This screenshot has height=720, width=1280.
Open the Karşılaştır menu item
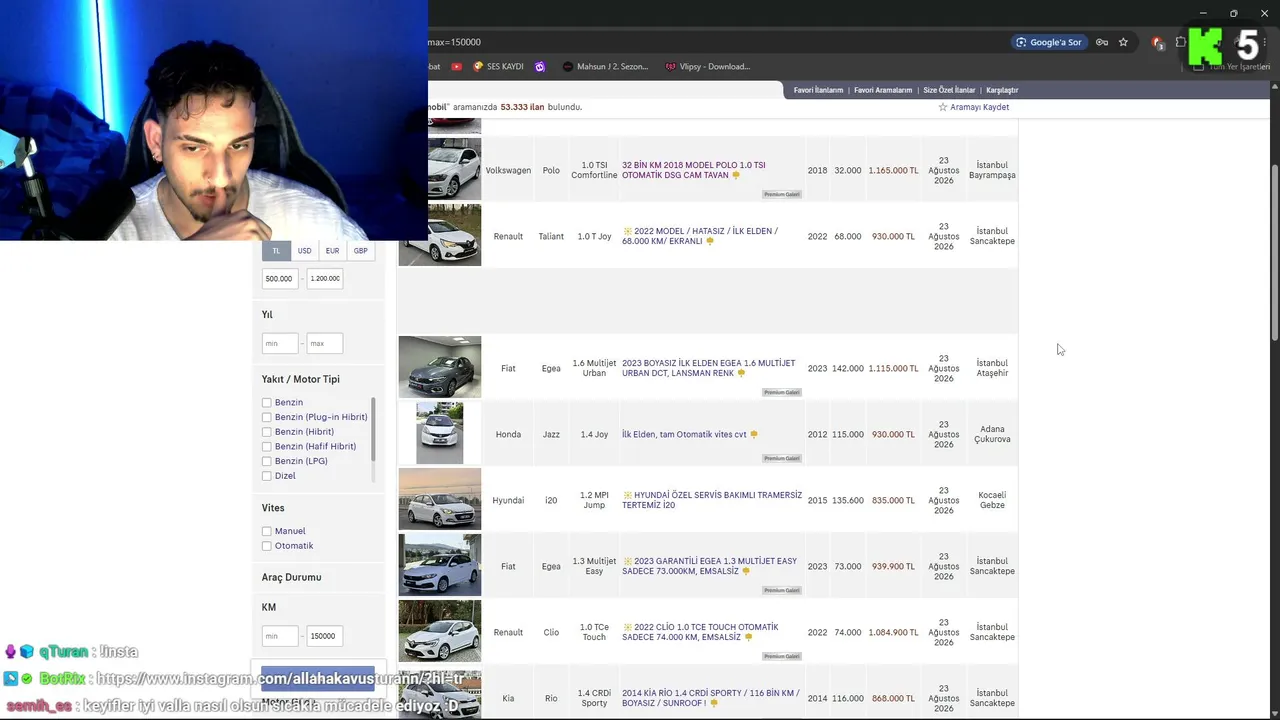click(x=1002, y=90)
